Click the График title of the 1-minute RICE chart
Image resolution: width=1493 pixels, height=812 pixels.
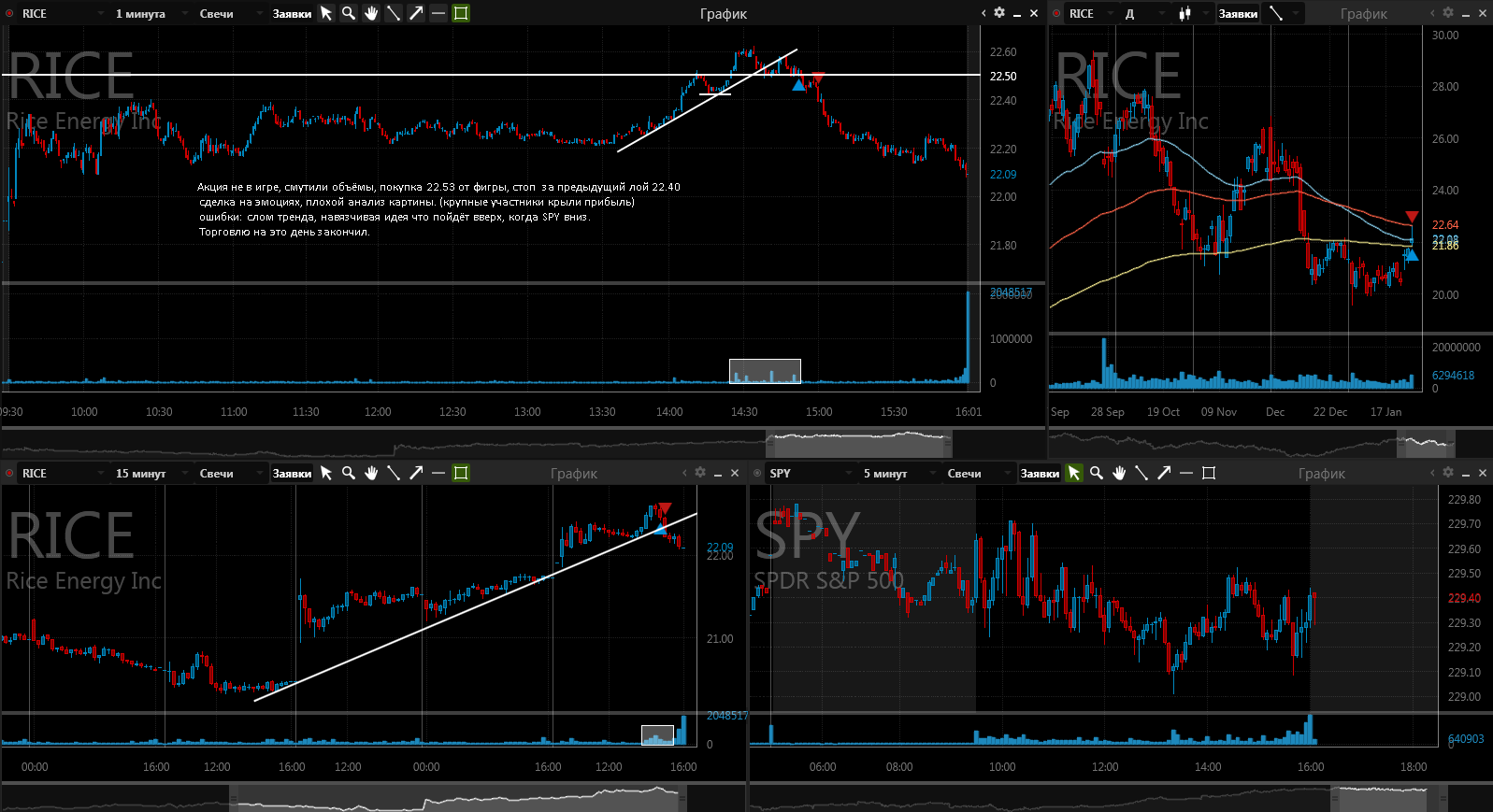[x=724, y=13]
